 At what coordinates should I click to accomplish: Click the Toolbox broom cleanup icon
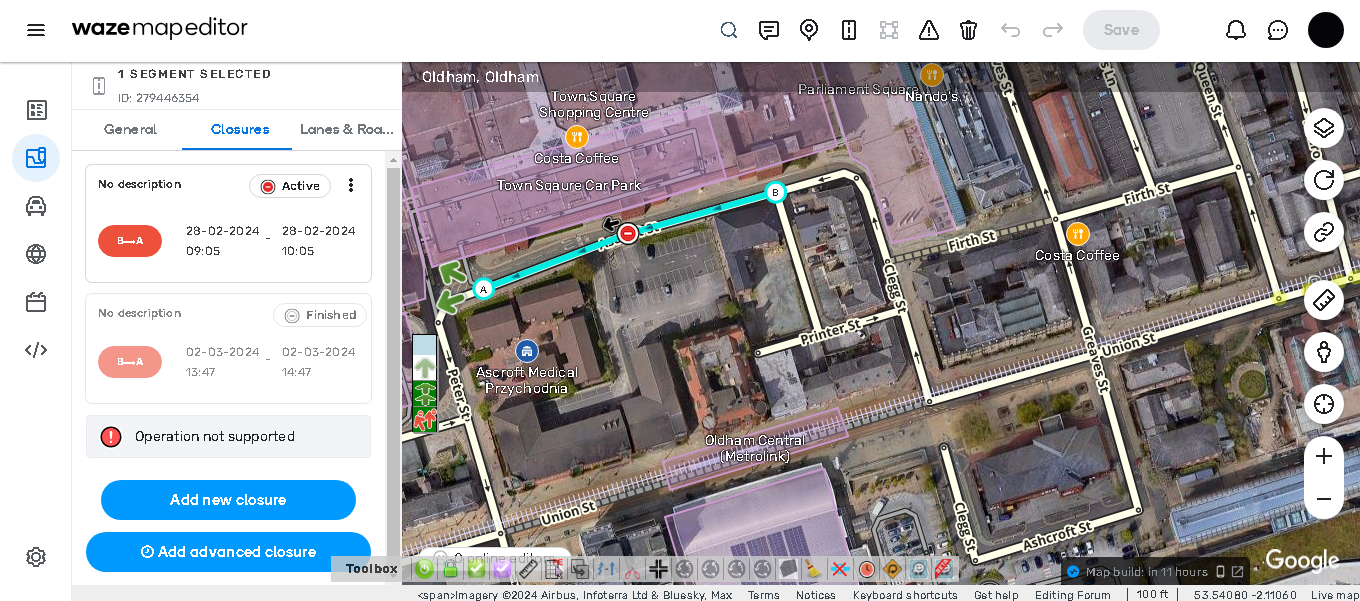(814, 569)
